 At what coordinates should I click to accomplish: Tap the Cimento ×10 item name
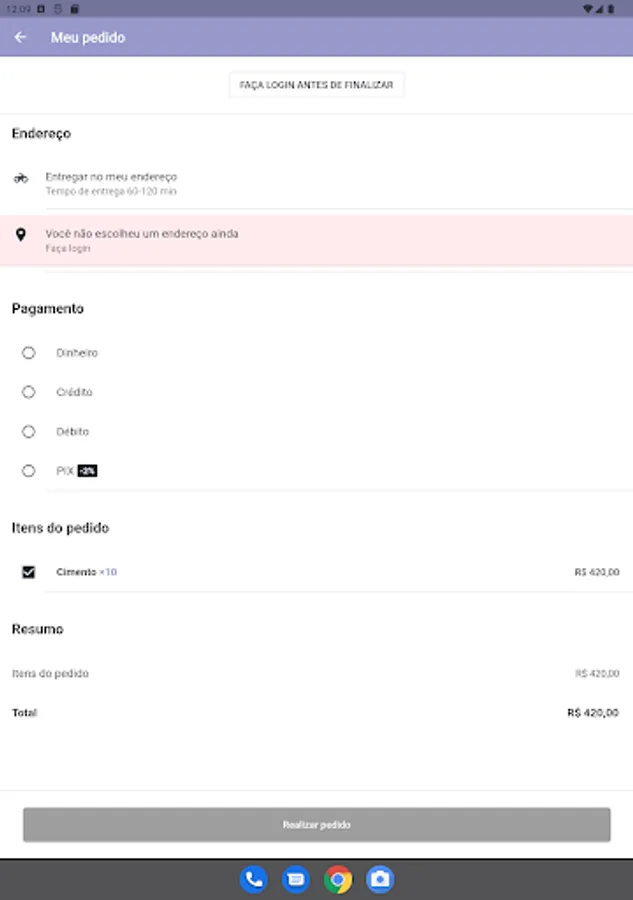tap(86, 572)
